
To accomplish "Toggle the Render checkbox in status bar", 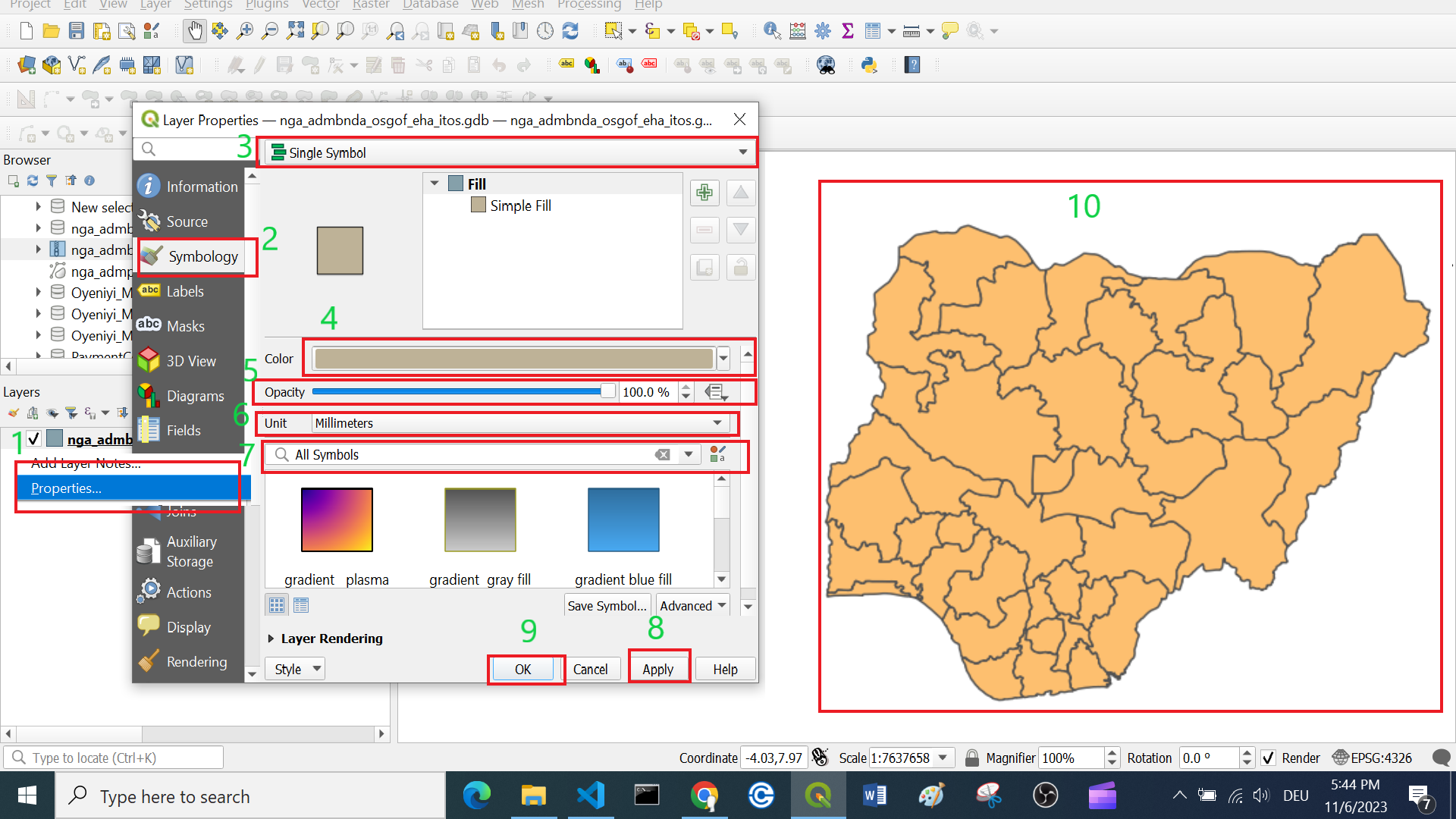I will tap(1268, 758).
